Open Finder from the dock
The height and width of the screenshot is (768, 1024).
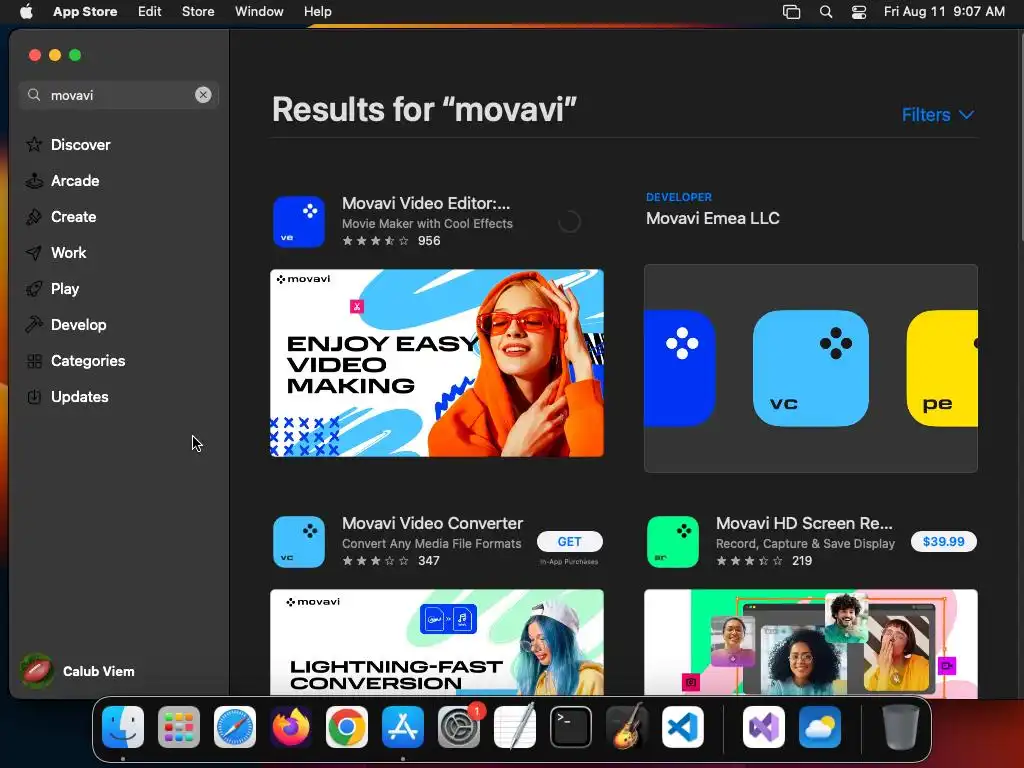coord(123,727)
